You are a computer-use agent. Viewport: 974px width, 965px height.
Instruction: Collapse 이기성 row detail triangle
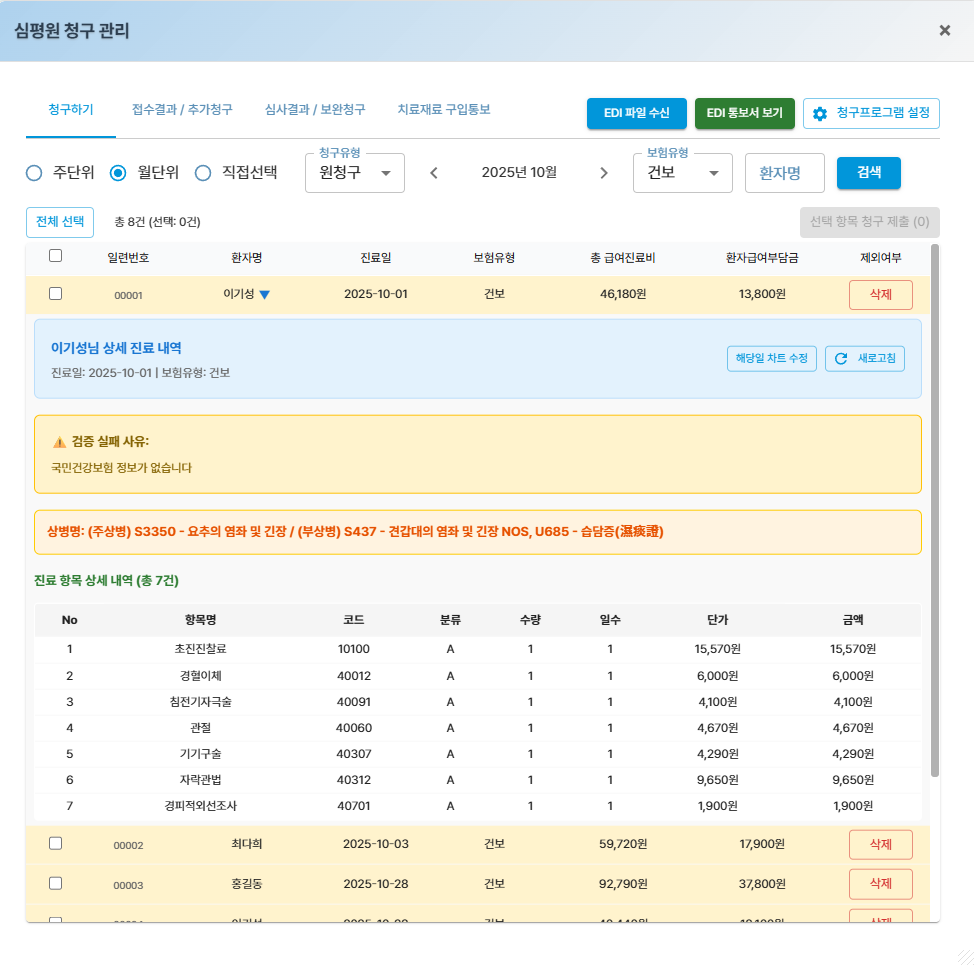tap(265, 295)
